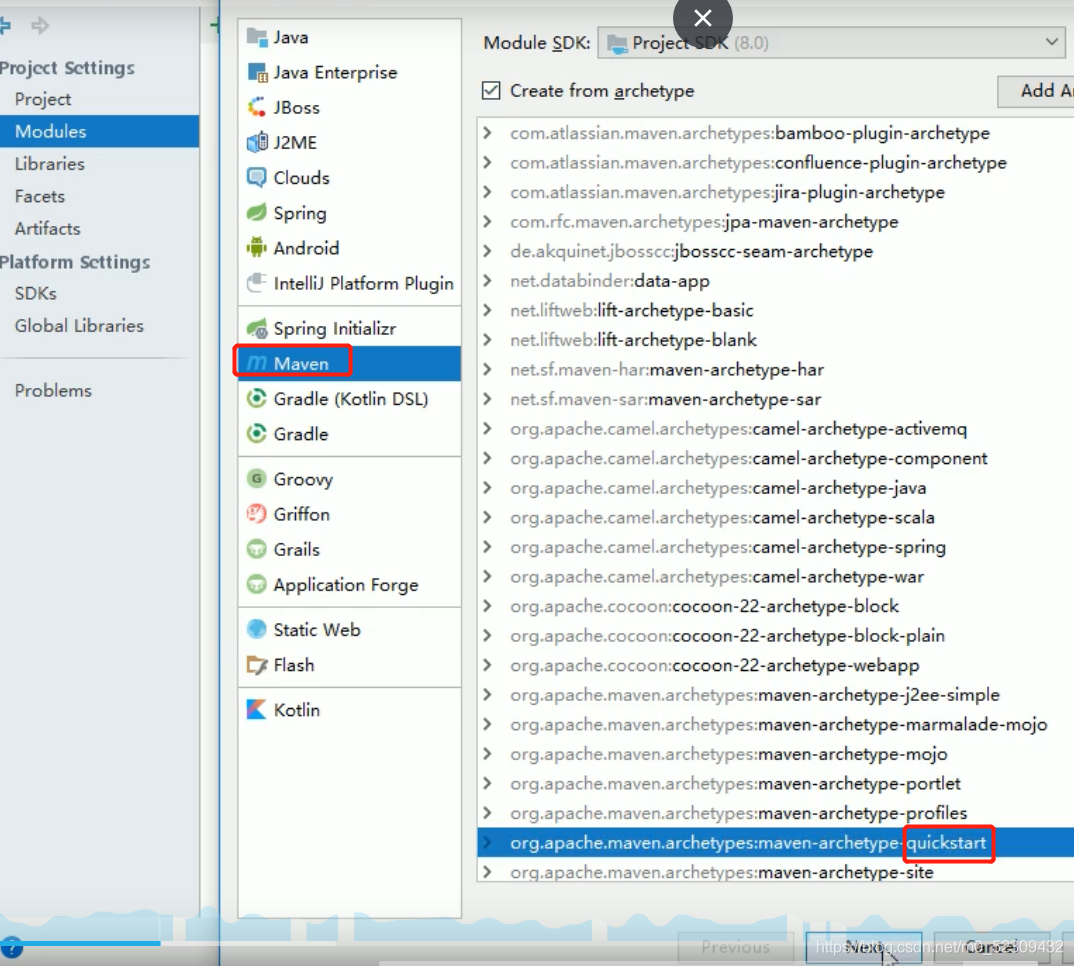Select lift-archetype-blank archetype

tap(775, 340)
